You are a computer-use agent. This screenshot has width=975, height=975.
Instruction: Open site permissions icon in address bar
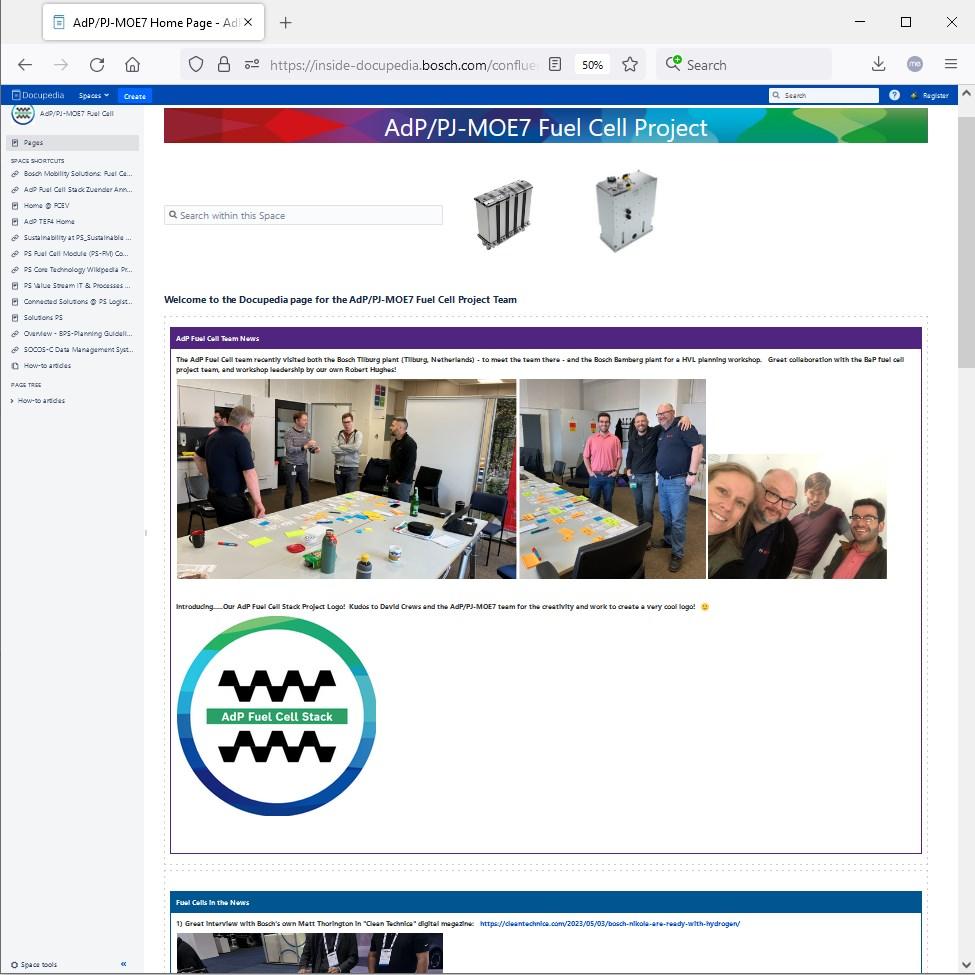[x=252, y=64]
